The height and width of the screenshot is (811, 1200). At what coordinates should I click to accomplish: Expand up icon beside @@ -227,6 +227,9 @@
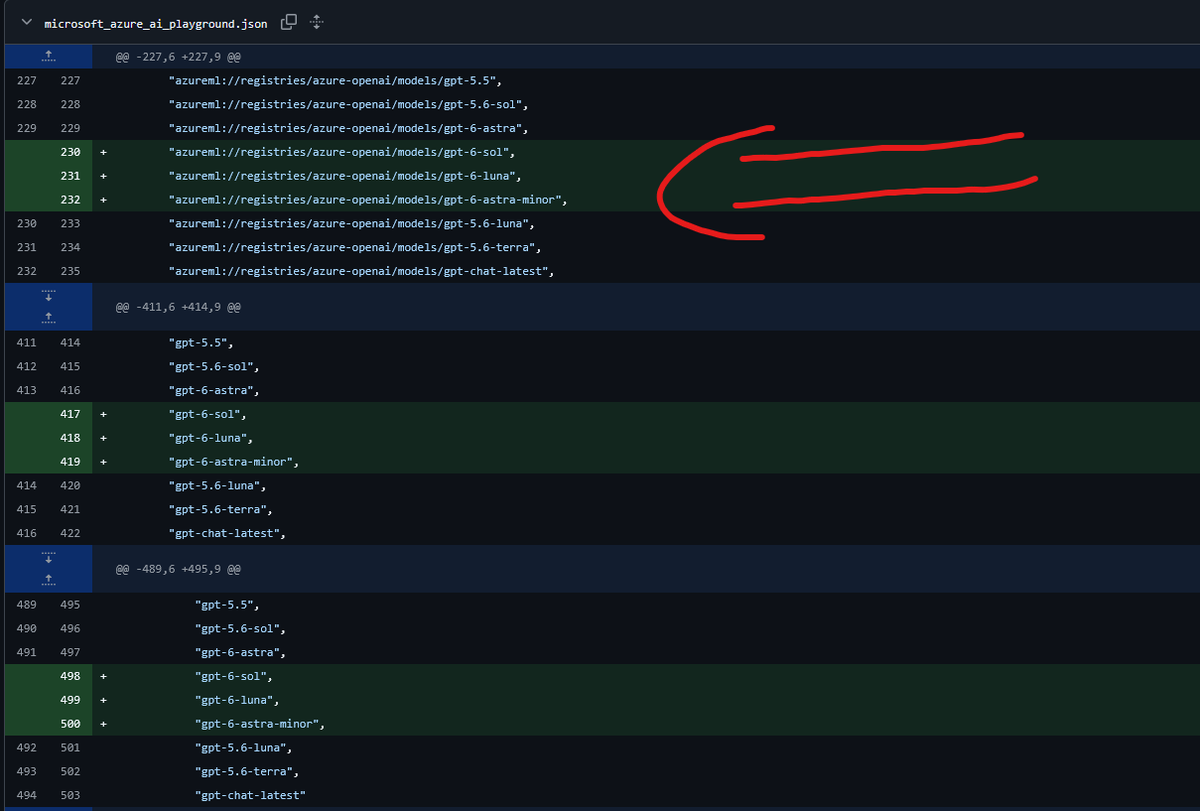coord(48,57)
